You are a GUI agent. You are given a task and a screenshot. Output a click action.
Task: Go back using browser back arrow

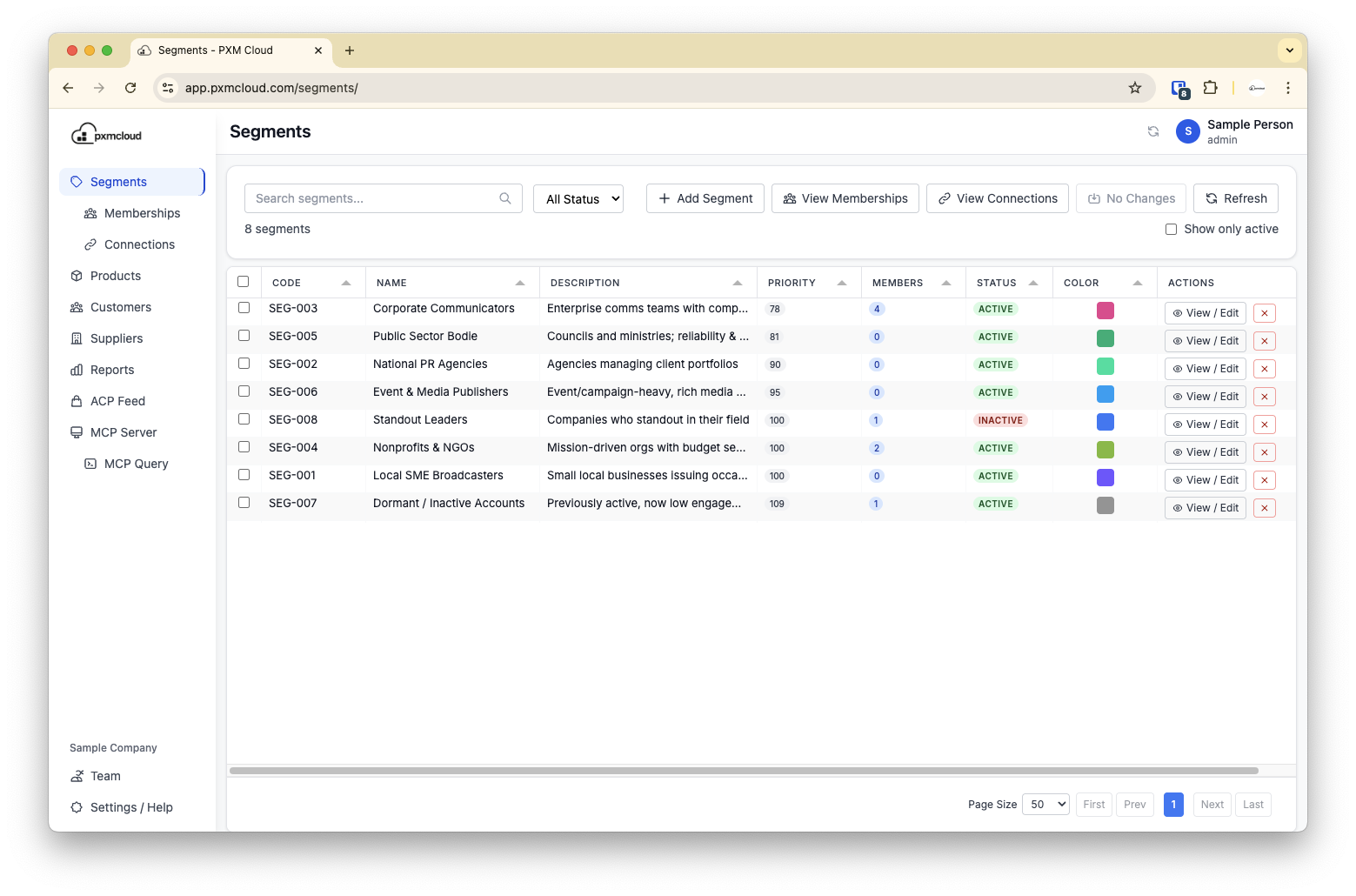point(68,88)
